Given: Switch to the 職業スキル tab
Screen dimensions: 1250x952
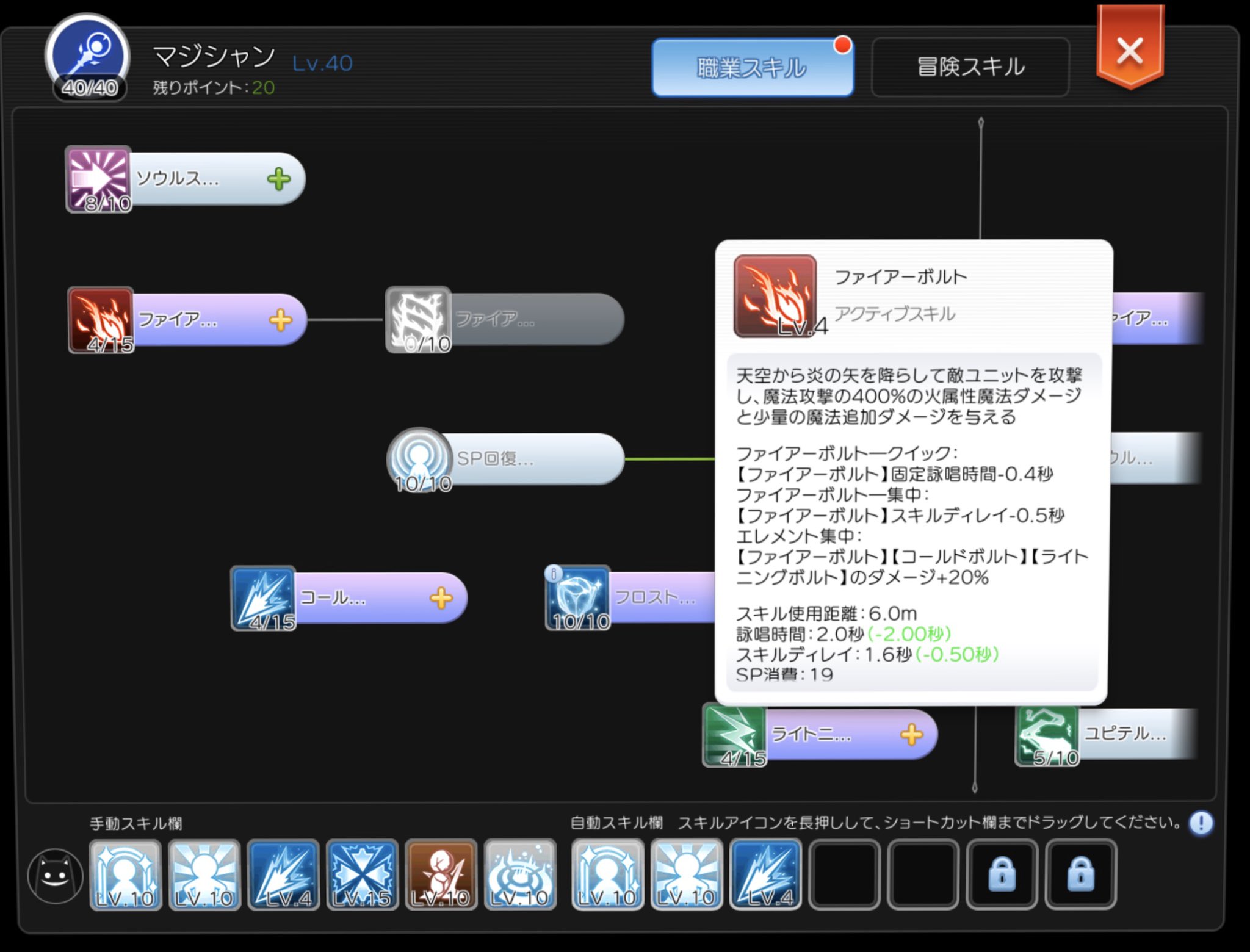Looking at the screenshot, I should [x=753, y=66].
